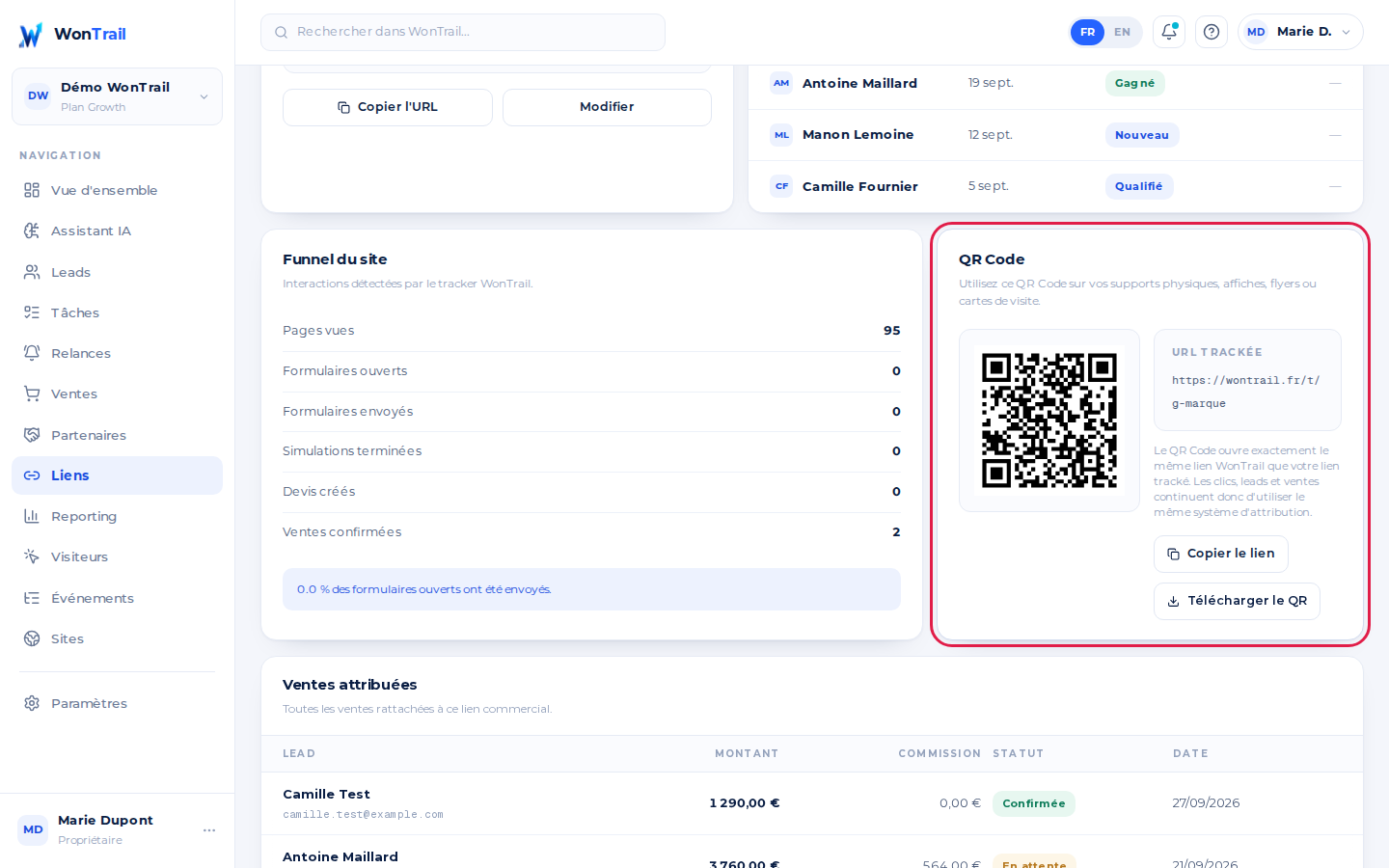Open the Antoine Maillard lead row

coord(1055,84)
